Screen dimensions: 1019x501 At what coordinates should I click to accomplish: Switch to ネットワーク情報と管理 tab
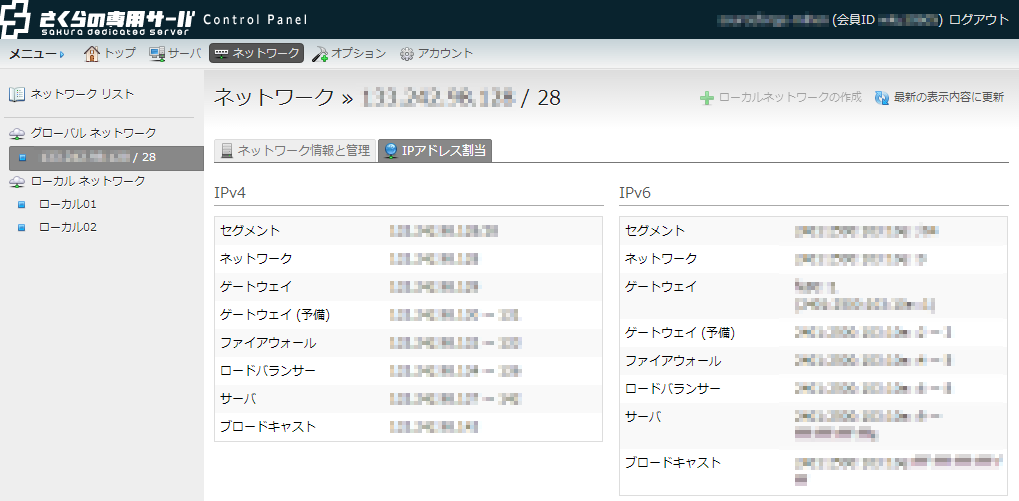[296, 151]
